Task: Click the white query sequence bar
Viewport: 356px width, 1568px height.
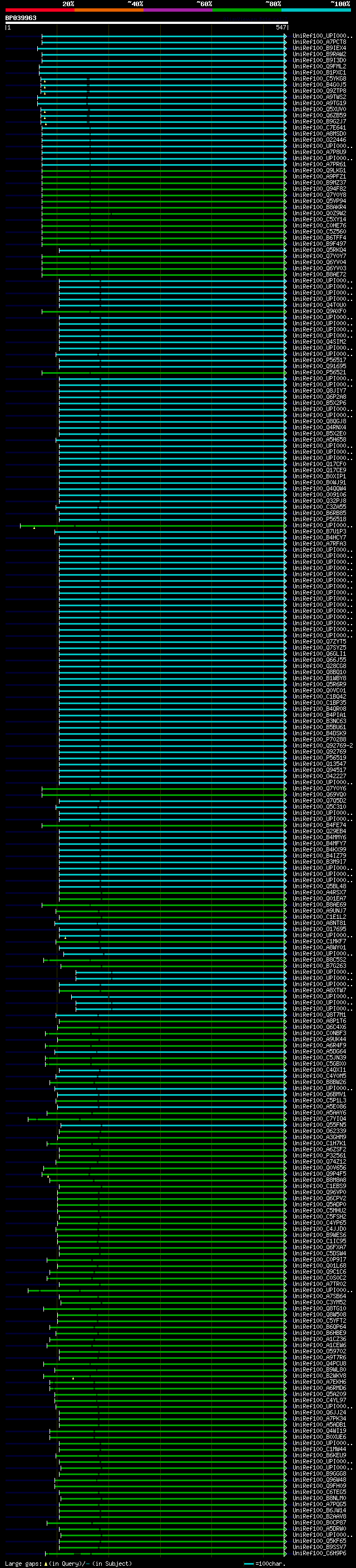Action: click(147, 22)
